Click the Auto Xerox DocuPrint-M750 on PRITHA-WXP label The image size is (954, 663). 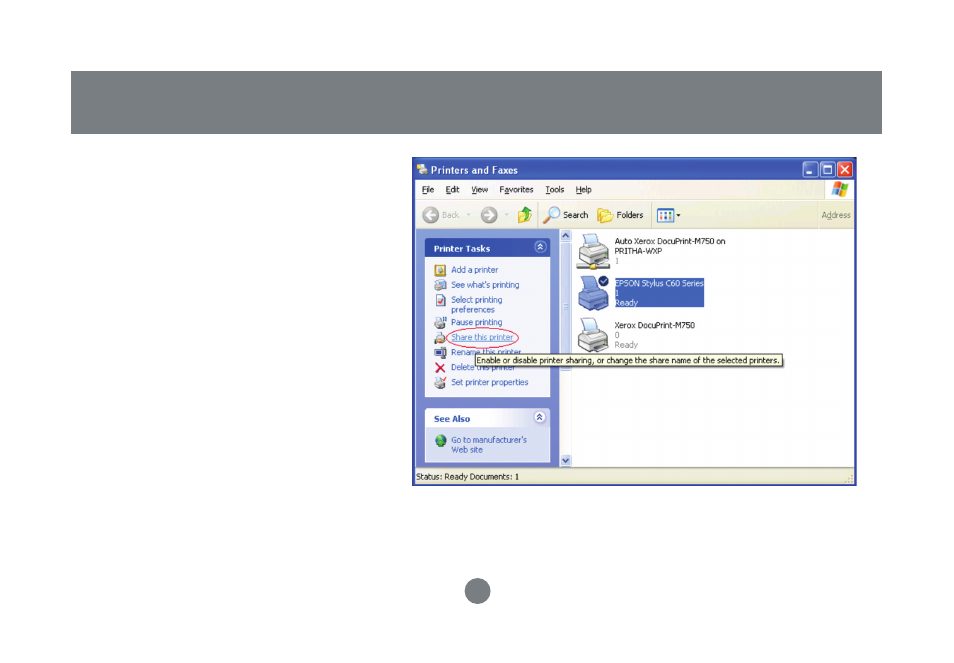[669, 246]
